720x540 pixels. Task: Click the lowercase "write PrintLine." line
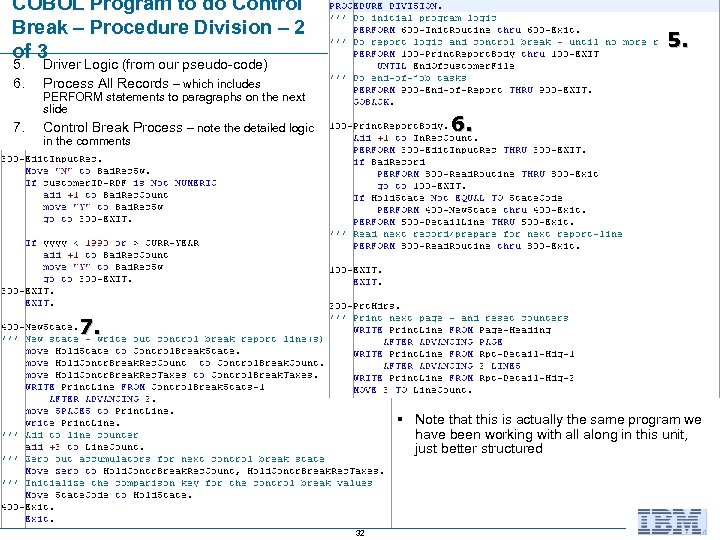tap(73, 423)
